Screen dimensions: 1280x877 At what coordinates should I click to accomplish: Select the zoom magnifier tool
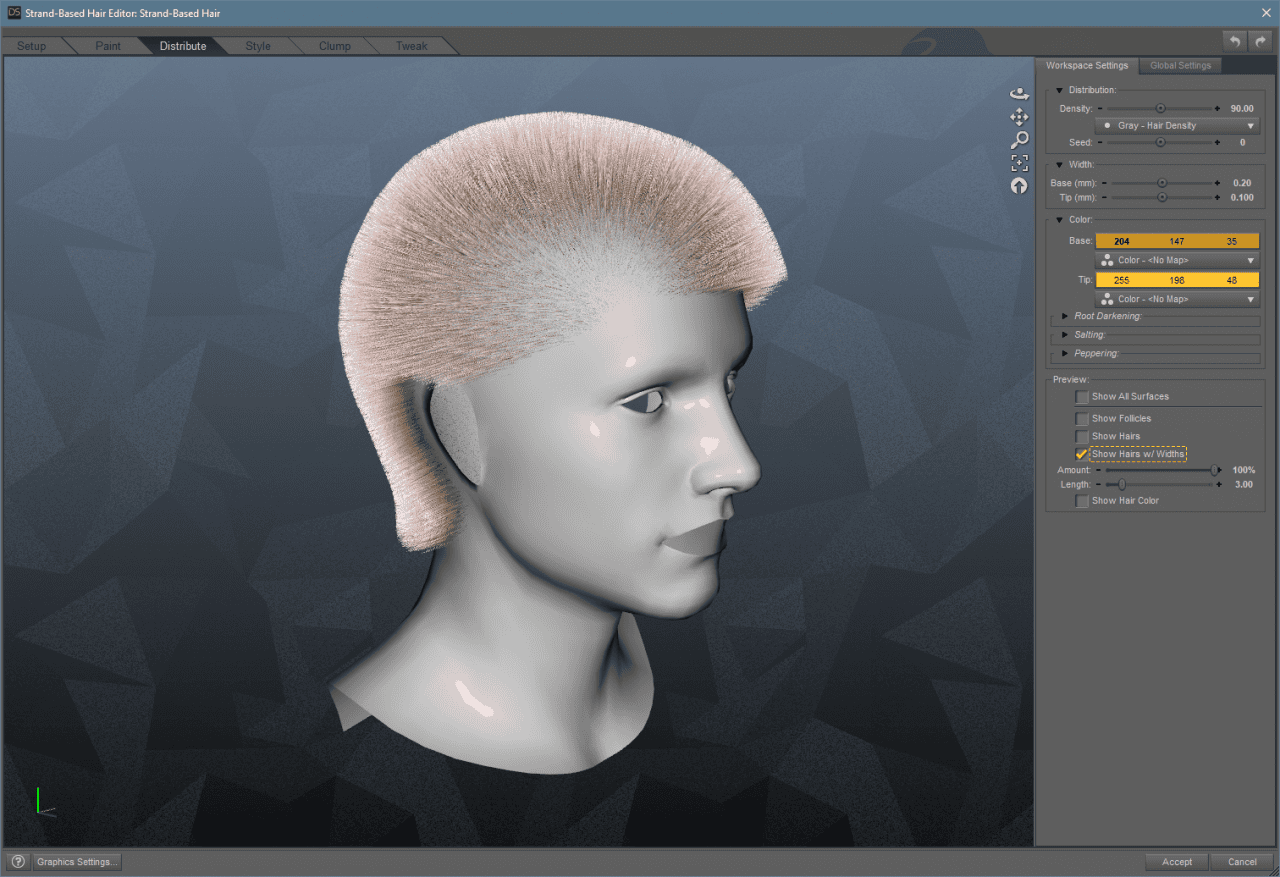(1019, 139)
